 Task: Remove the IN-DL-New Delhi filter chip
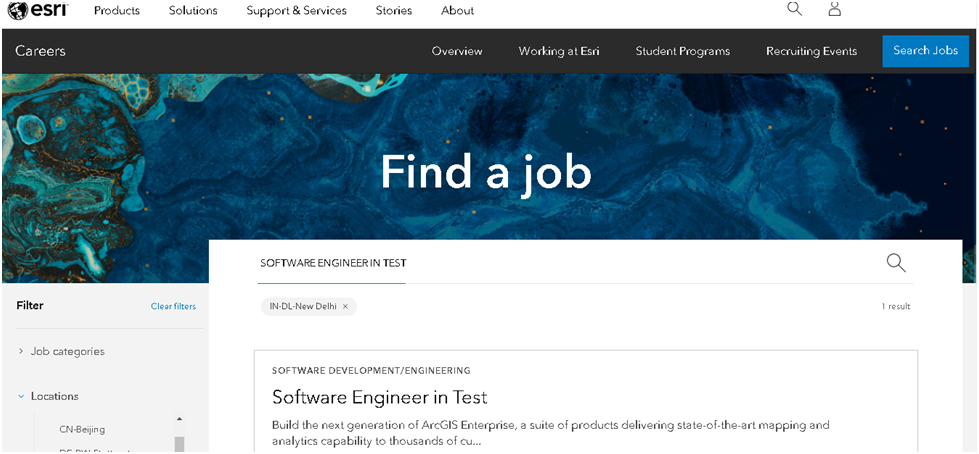pos(345,307)
